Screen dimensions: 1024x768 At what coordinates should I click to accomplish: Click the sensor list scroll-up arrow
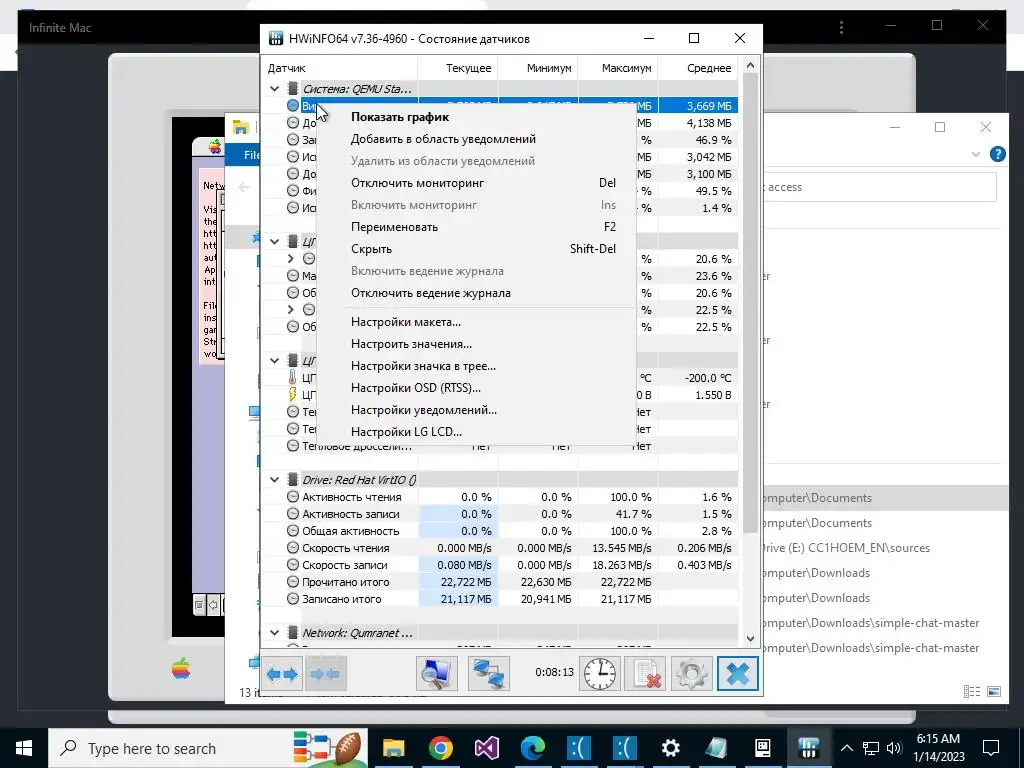click(750, 65)
